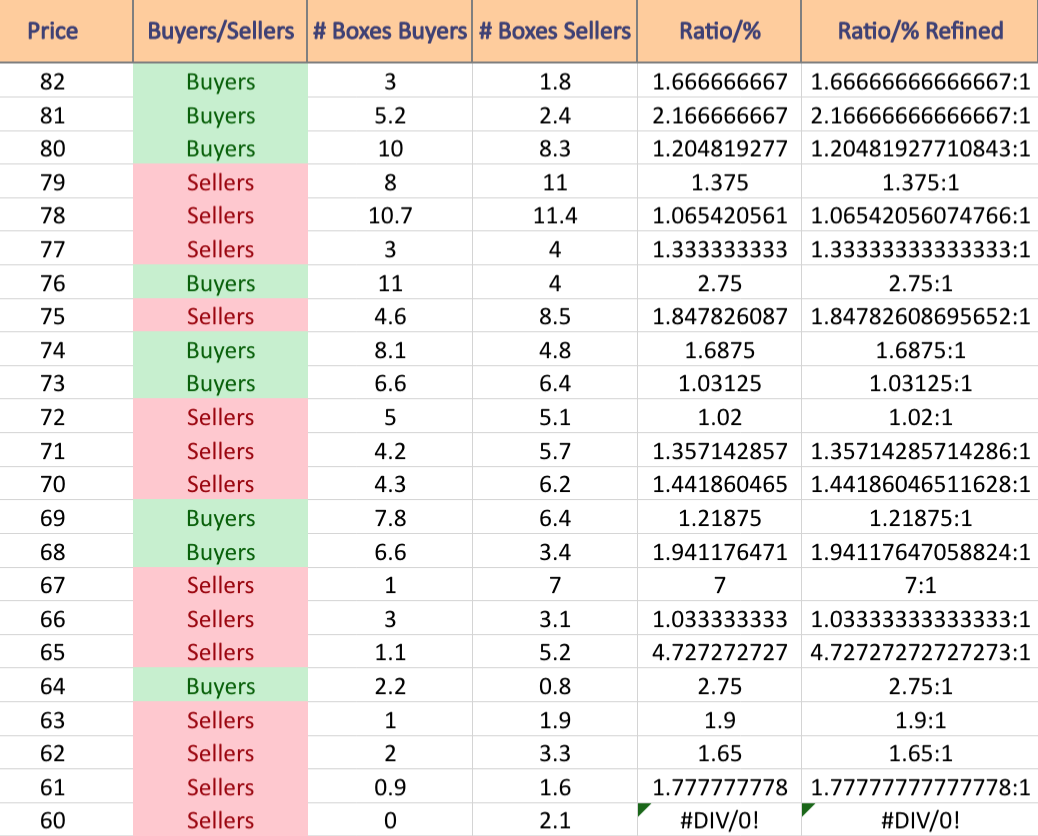Click the refined ratio 1.94117647058824:1
This screenshot has width=1038, height=836.
(x=920, y=551)
